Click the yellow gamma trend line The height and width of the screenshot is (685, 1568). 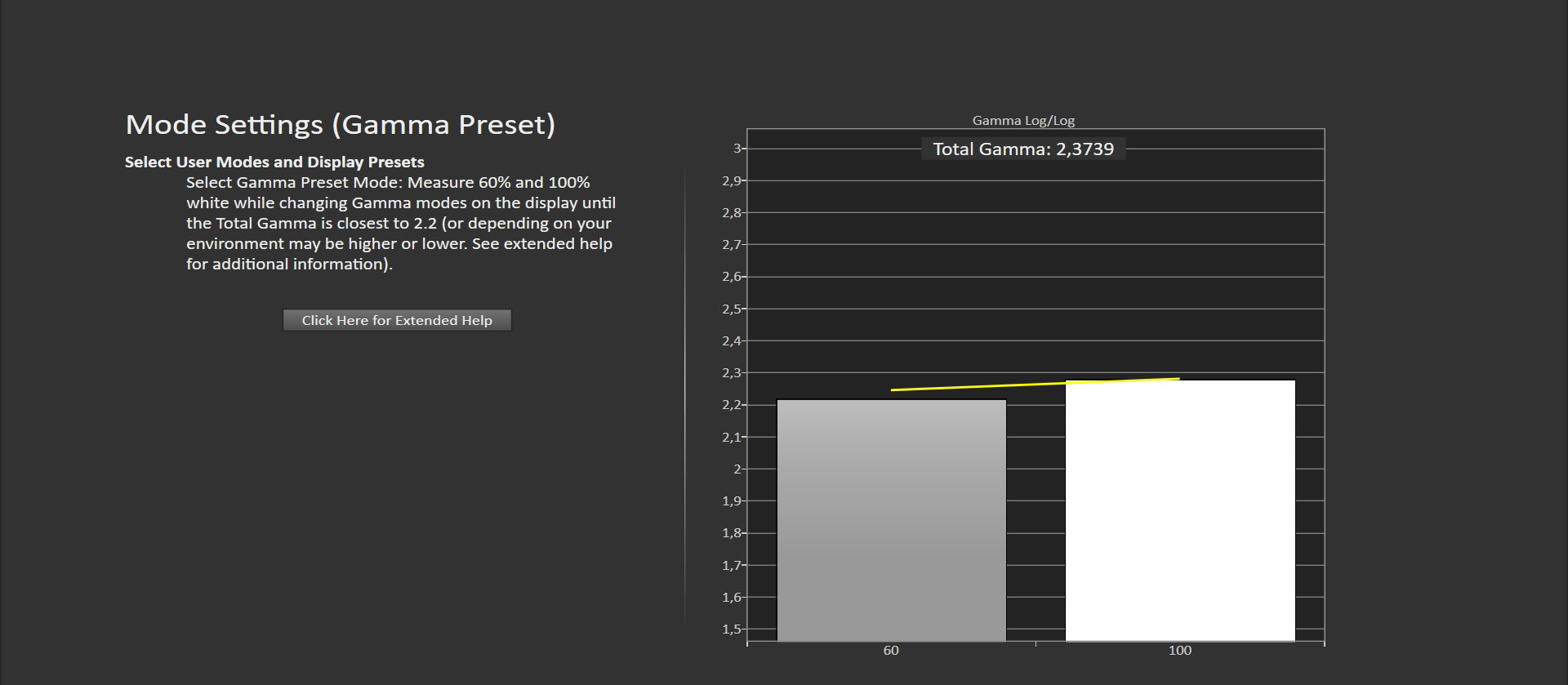point(1035,384)
